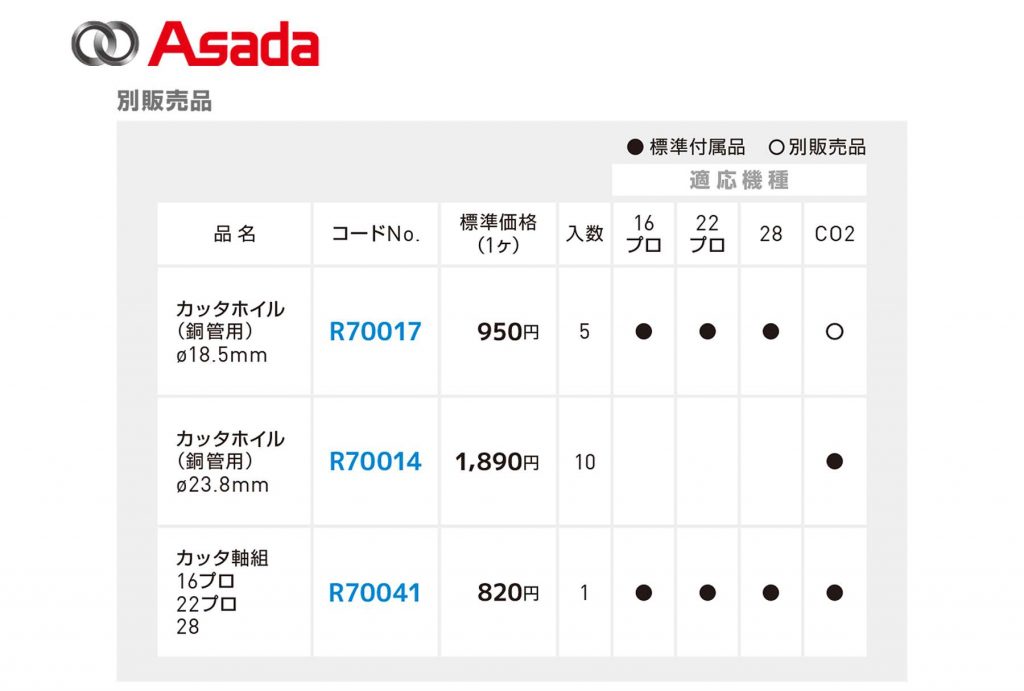Screen dimensions: 1024x691
Task: Select the 適応機種 header cell
Action: [739, 180]
